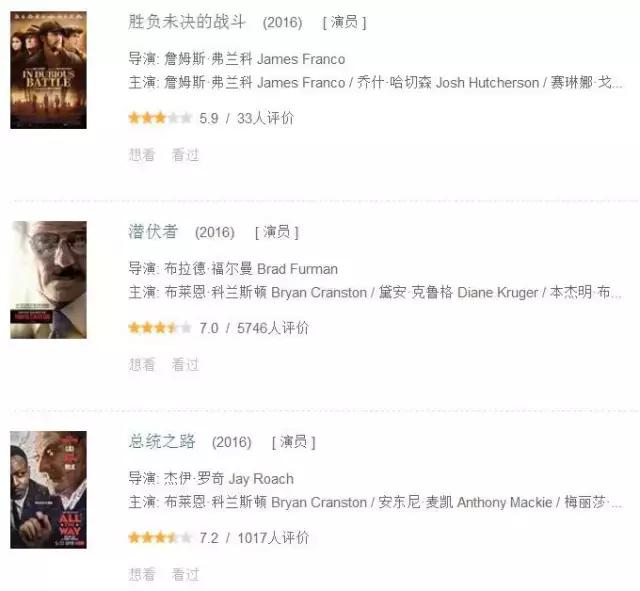This screenshot has height=591, width=640.
Task: Open the 1017人评价 reviews link
Action: (273, 538)
